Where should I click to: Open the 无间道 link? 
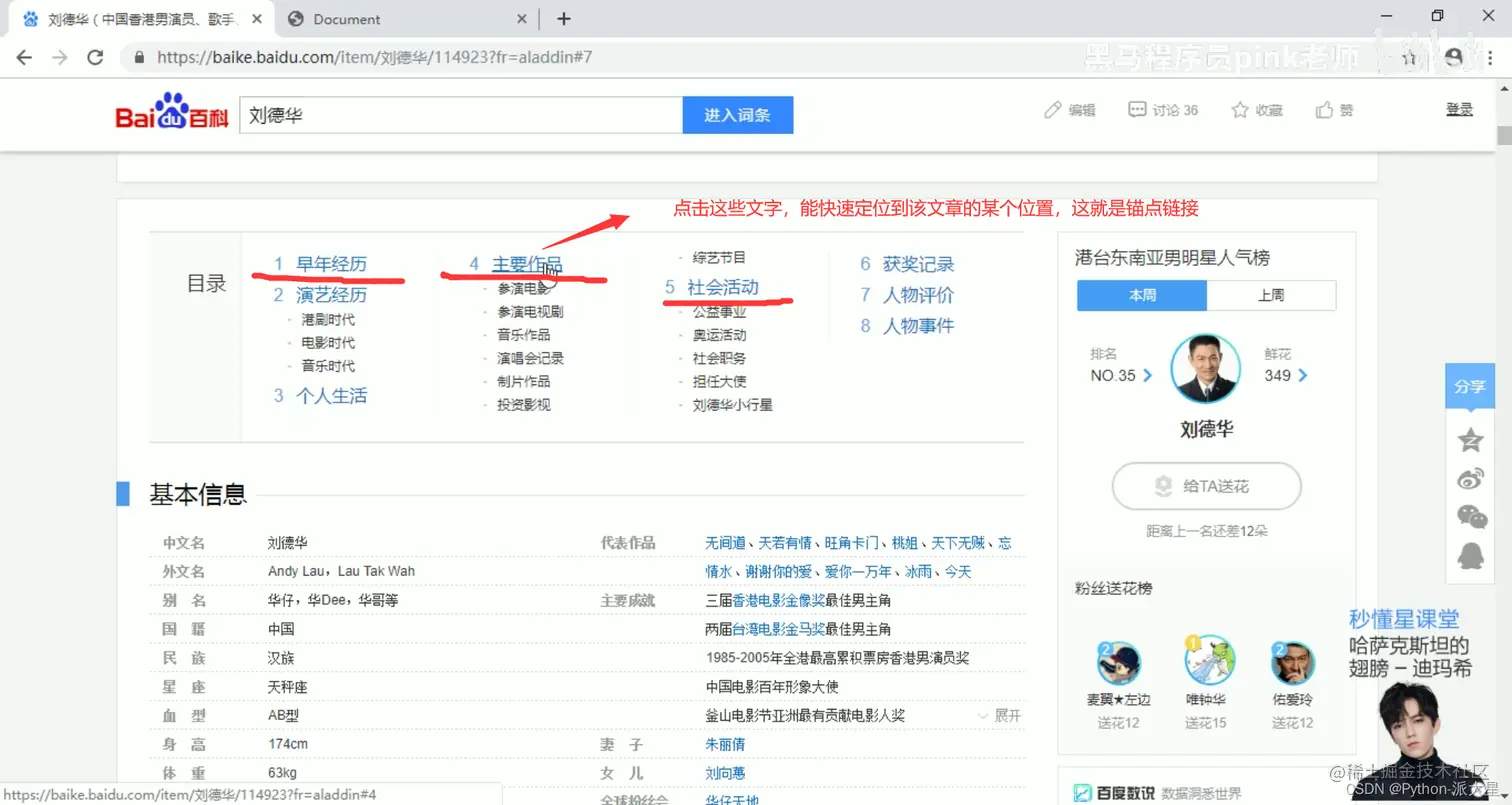click(x=726, y=543)
